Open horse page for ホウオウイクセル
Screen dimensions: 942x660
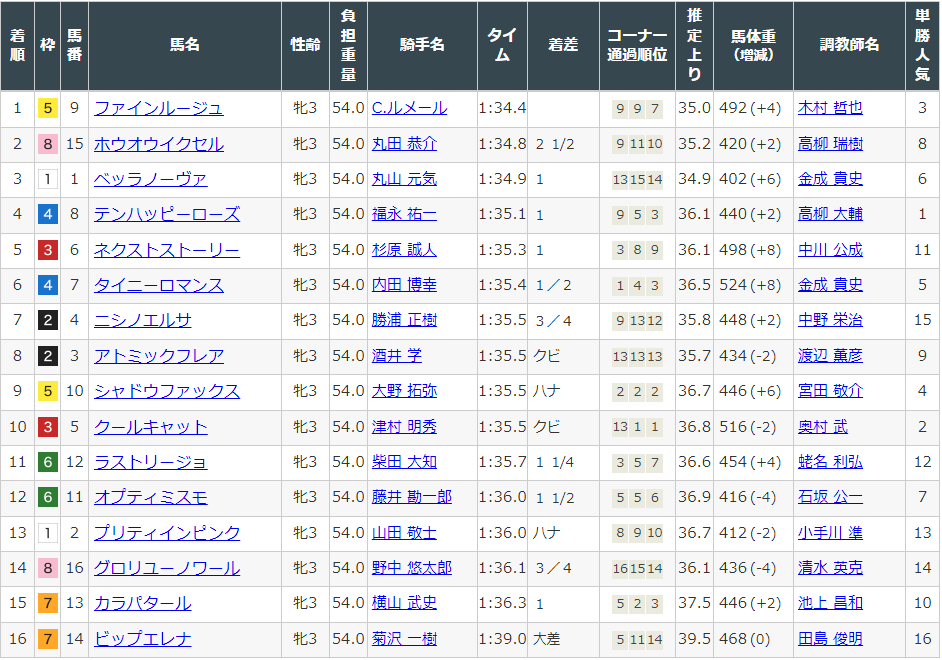159,144
